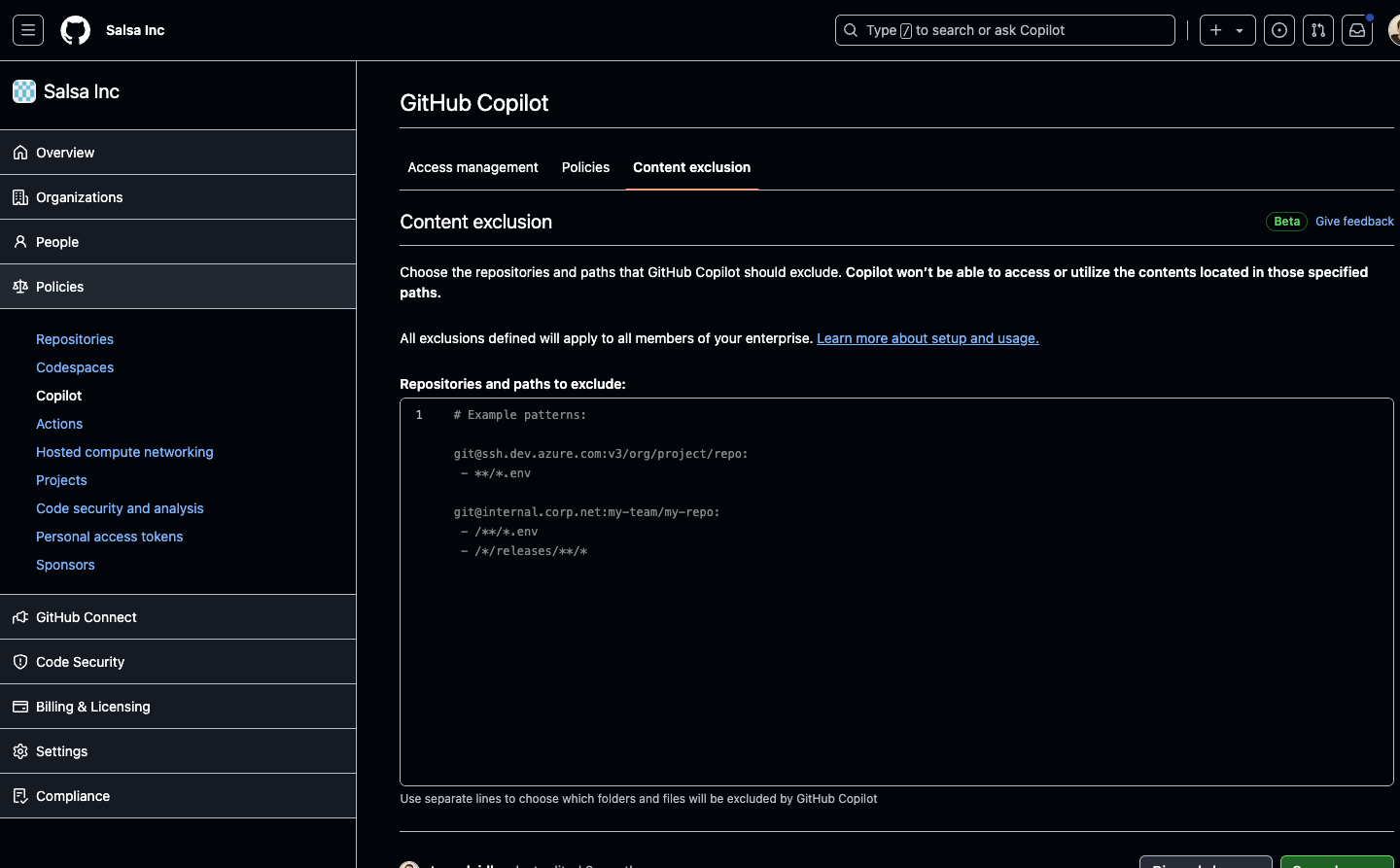The width and height of the screenshot is (1400, 868).
Task: Open Code Security section
Action: pyautogui.click(x=178, y=662)
